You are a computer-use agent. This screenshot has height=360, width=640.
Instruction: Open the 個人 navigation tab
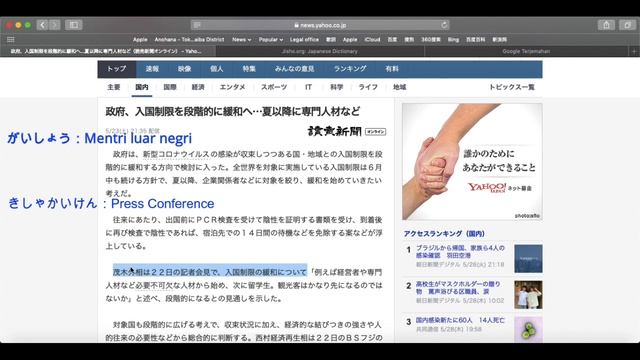[x=217, y=69]
